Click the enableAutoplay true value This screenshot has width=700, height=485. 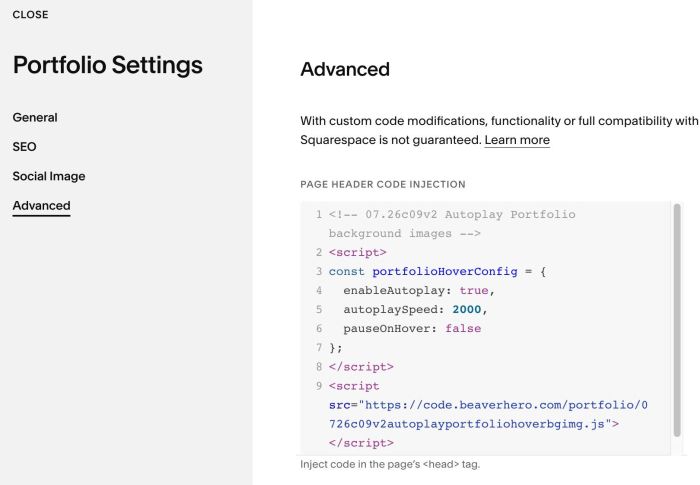coord(474,290)
